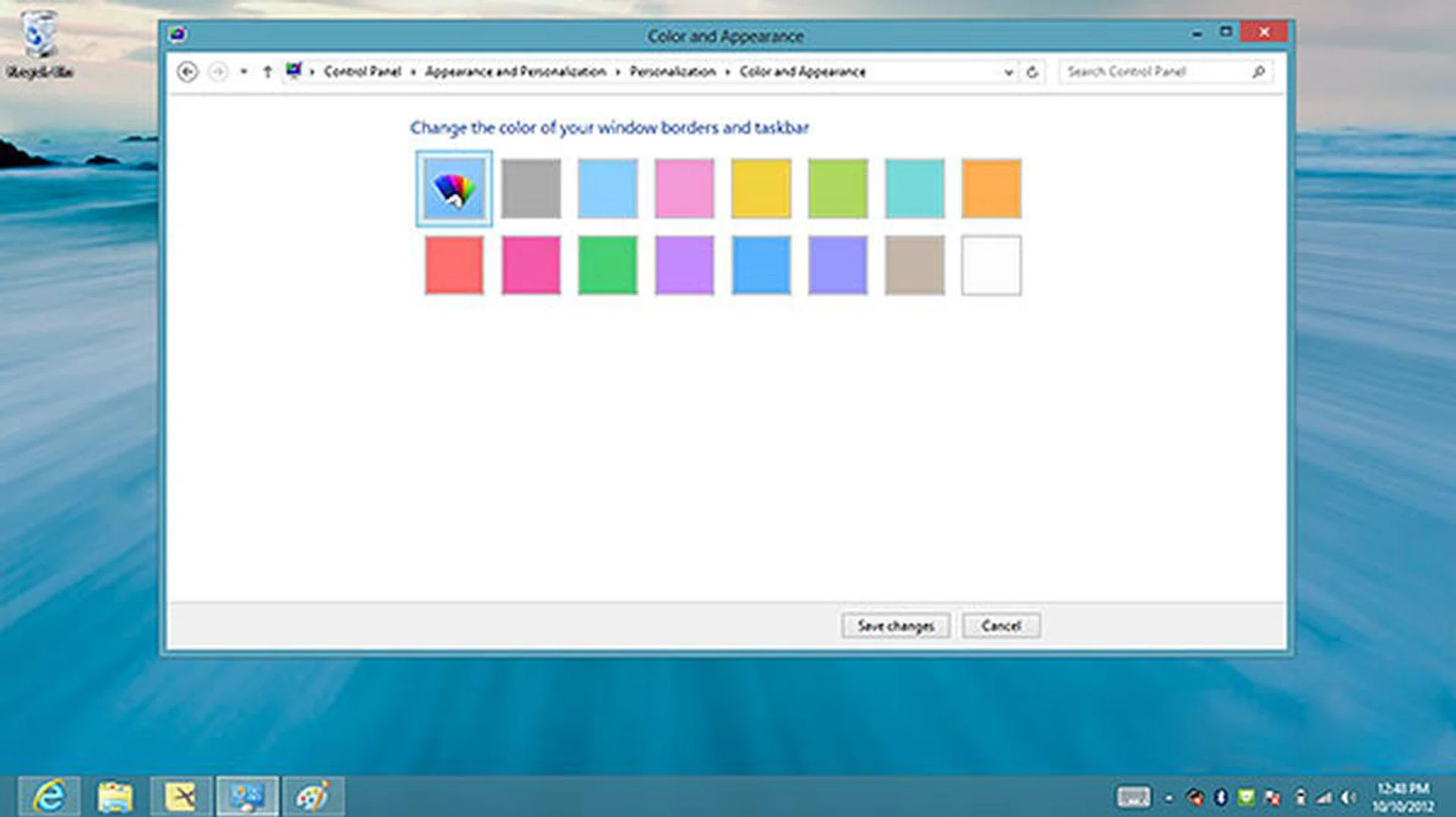The width and height of the screenshot is (1456, 817).
Task: Pick the green swatch in second row
Action: tap(607, 265)
